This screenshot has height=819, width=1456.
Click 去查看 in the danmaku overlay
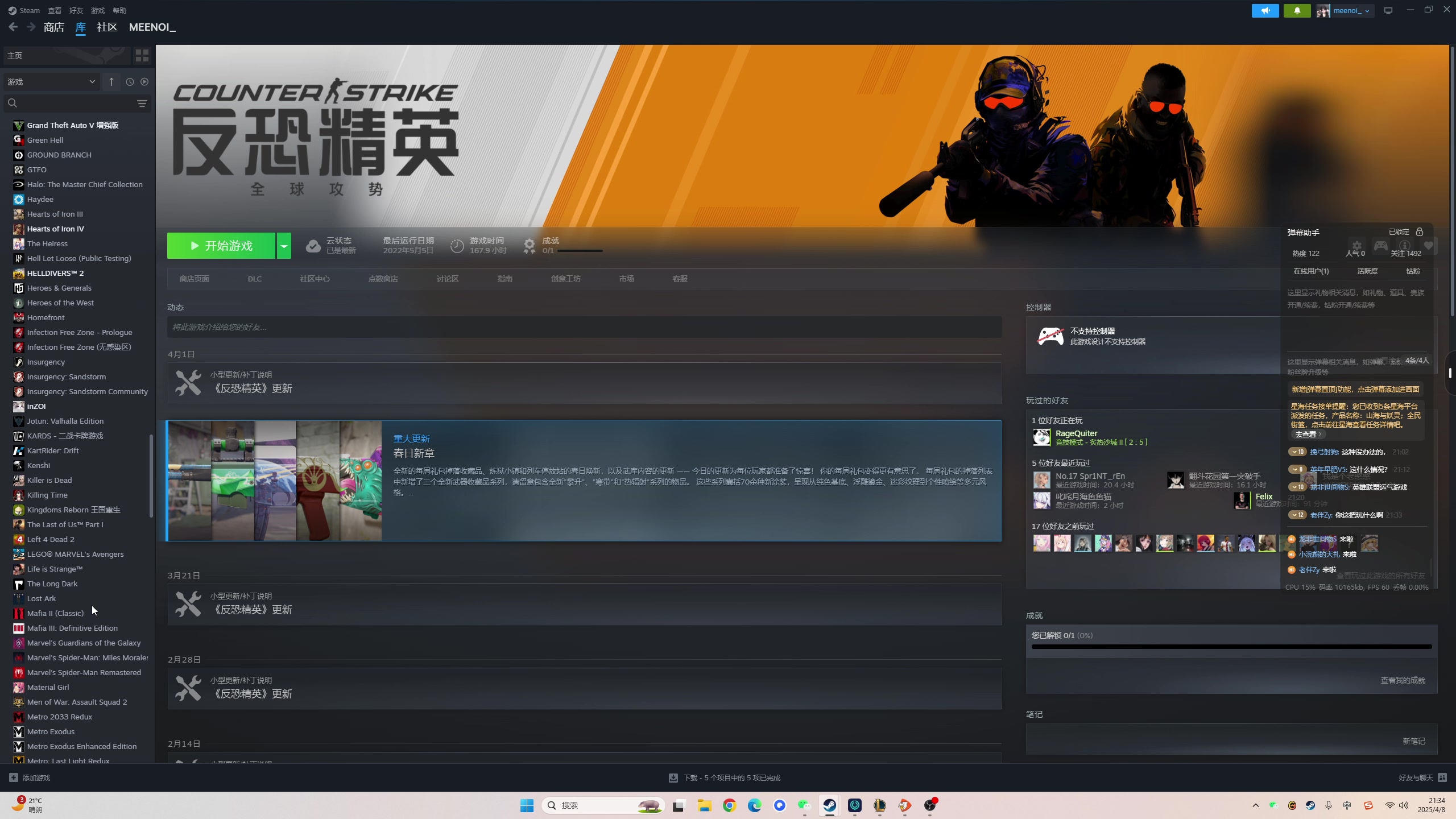click(1307, 435)
